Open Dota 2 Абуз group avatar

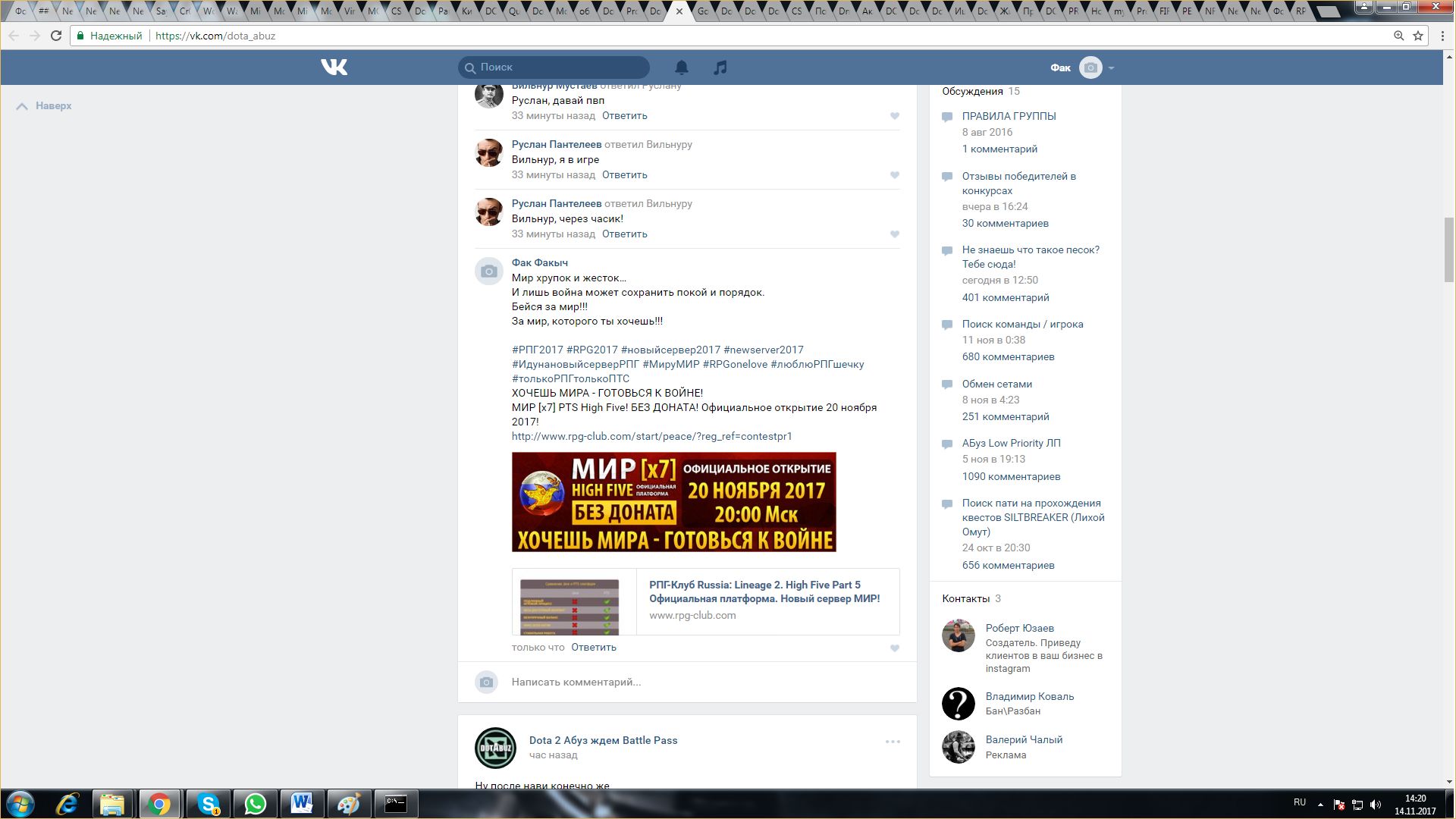[x=495, y=748]
